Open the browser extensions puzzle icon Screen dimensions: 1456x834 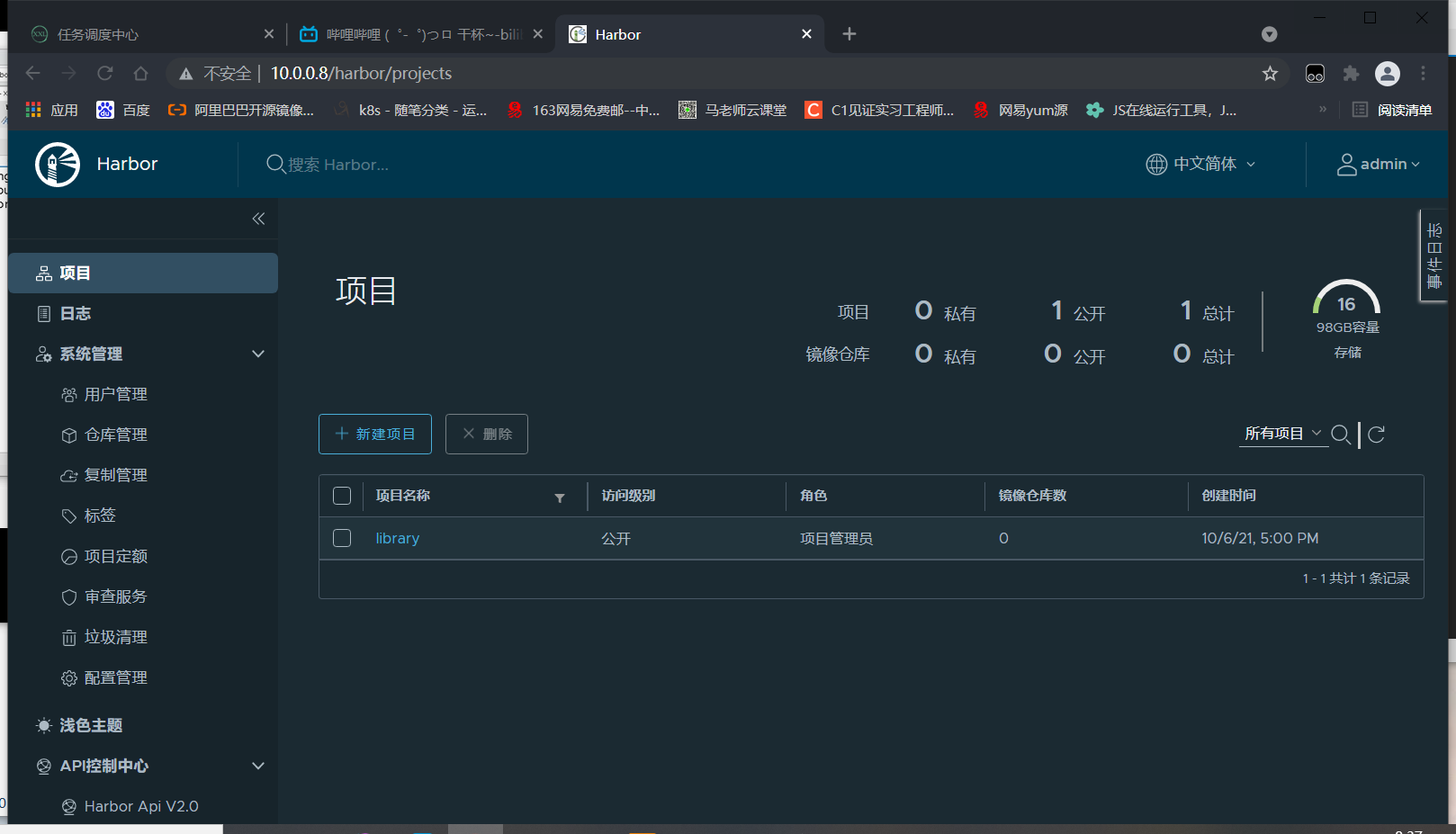[x=1351, y=74]
